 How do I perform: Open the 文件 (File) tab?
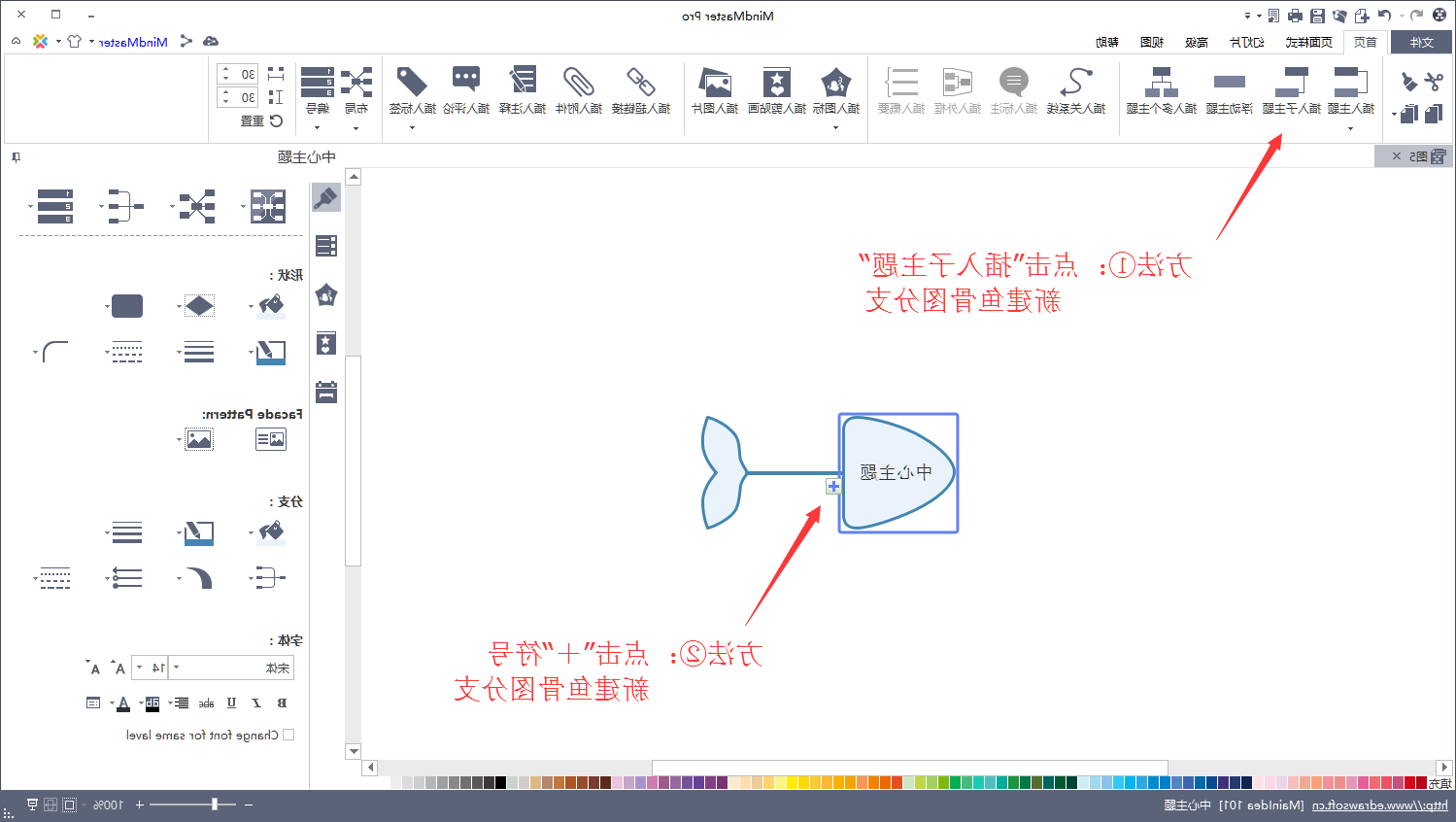(1421, 42)
